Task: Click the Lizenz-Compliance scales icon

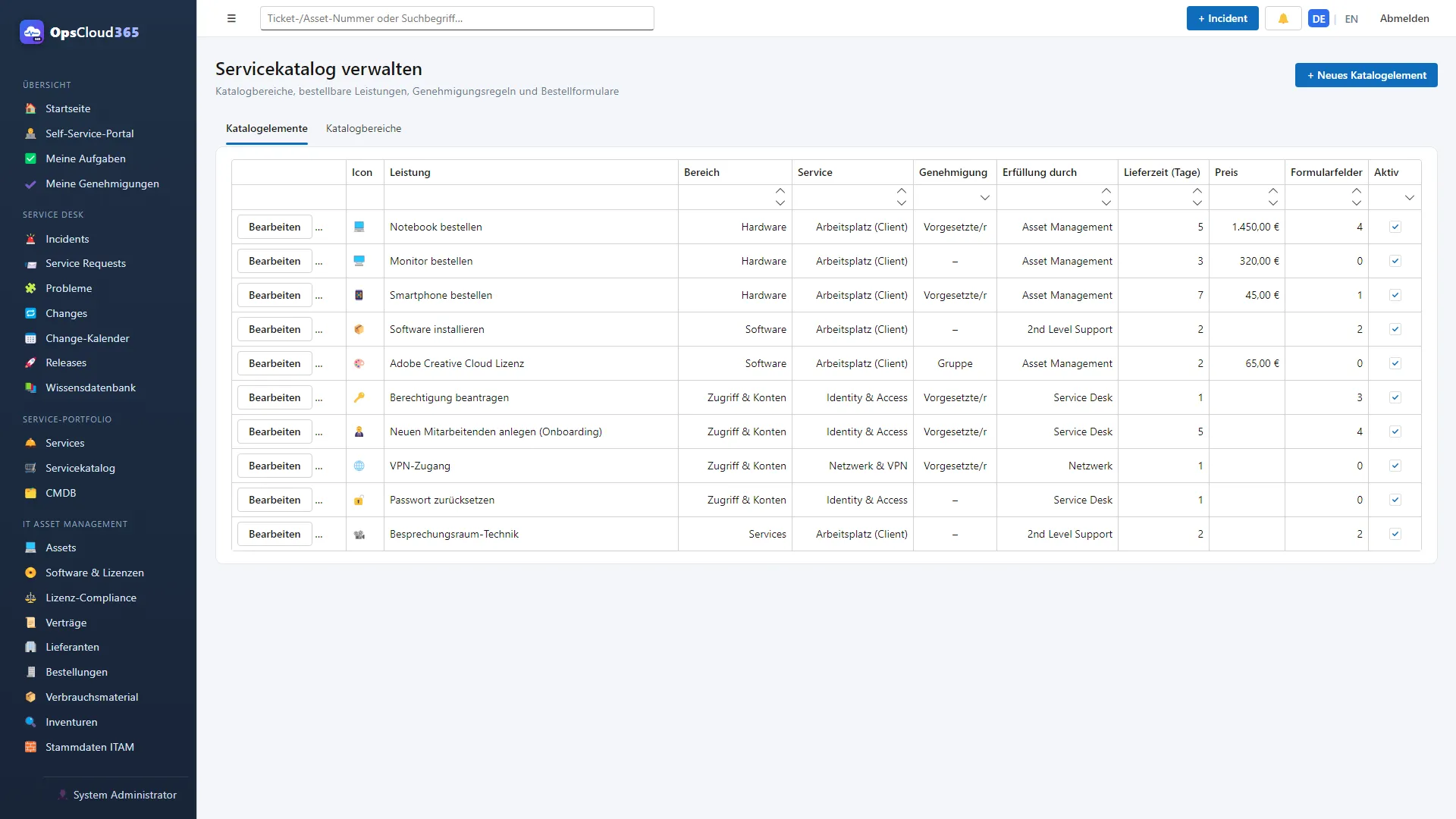Action: point(30,598)
